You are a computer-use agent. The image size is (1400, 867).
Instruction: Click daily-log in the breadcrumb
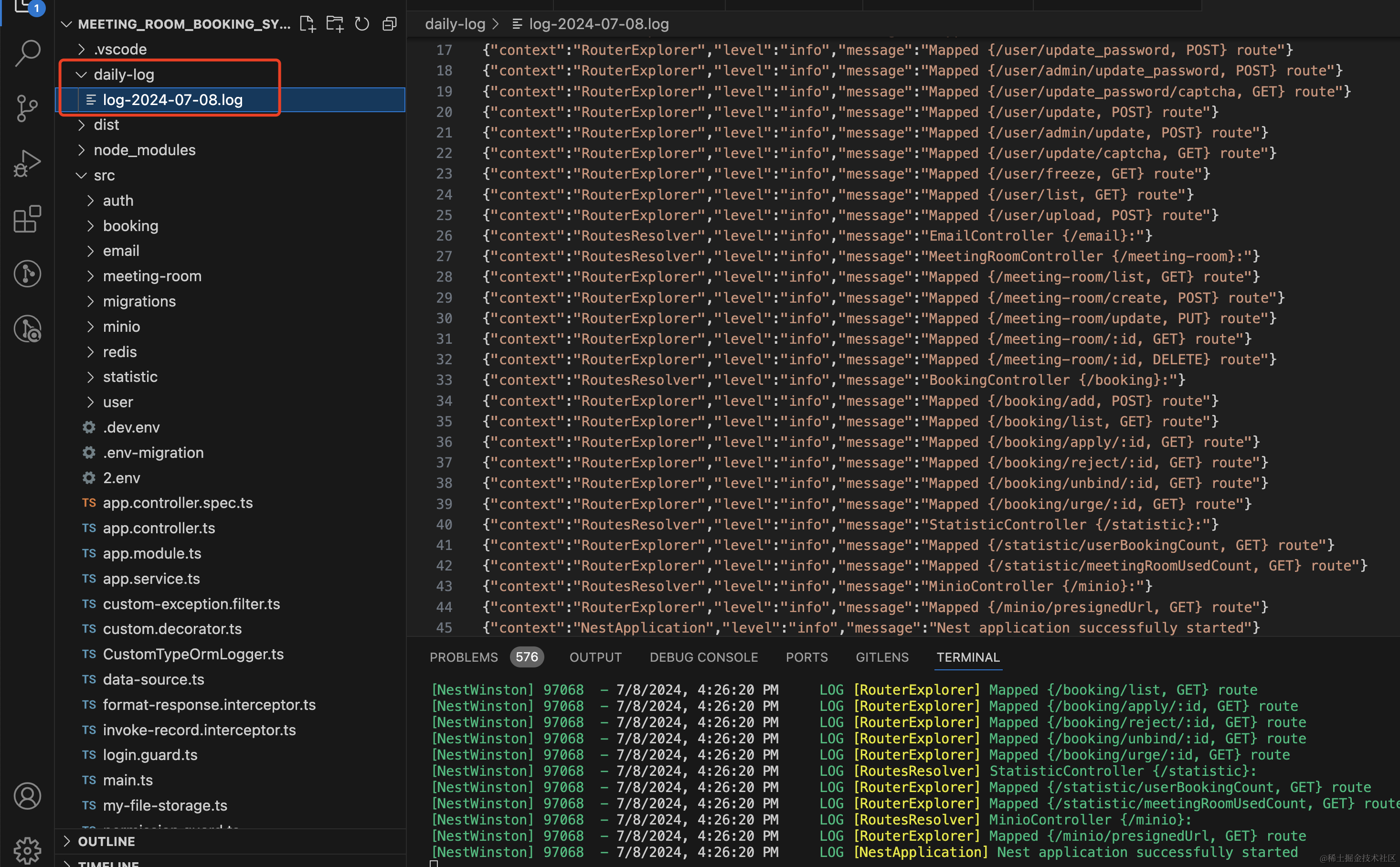(455, 24)
